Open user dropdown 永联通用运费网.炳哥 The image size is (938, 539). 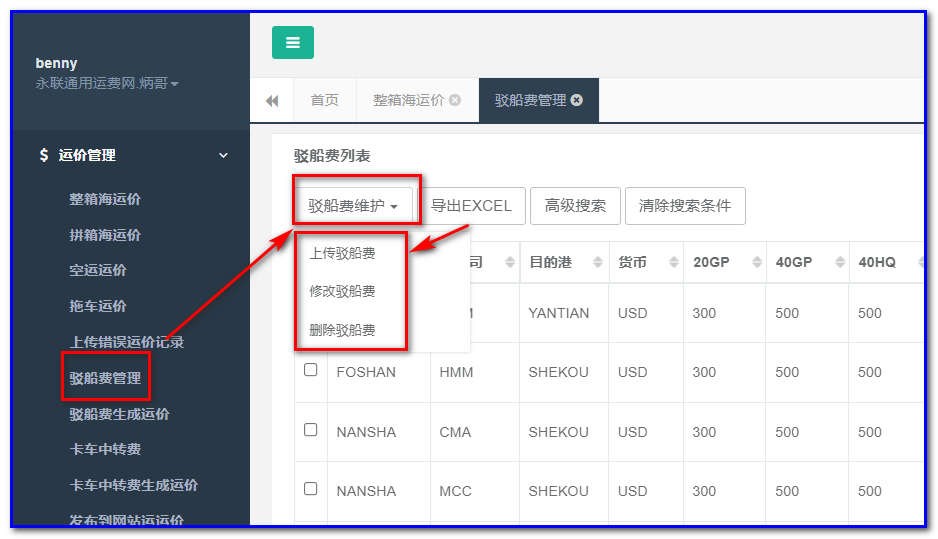[107, 83]
